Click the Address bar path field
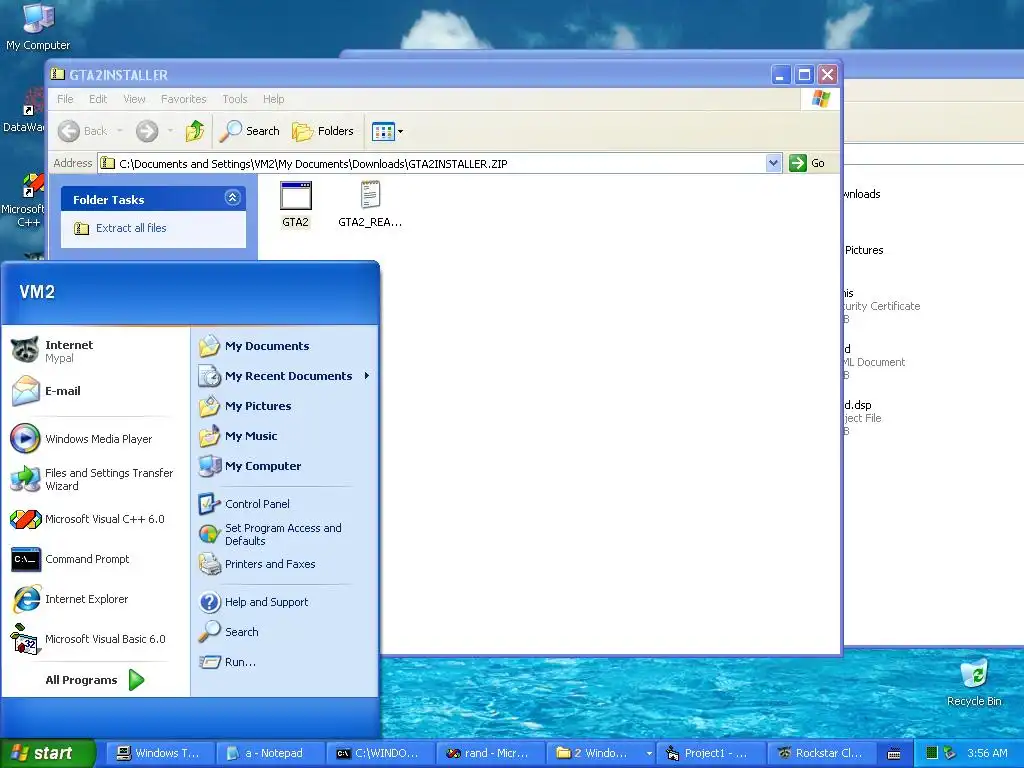This screenshot has width=1024, height=768. (433, 163)
